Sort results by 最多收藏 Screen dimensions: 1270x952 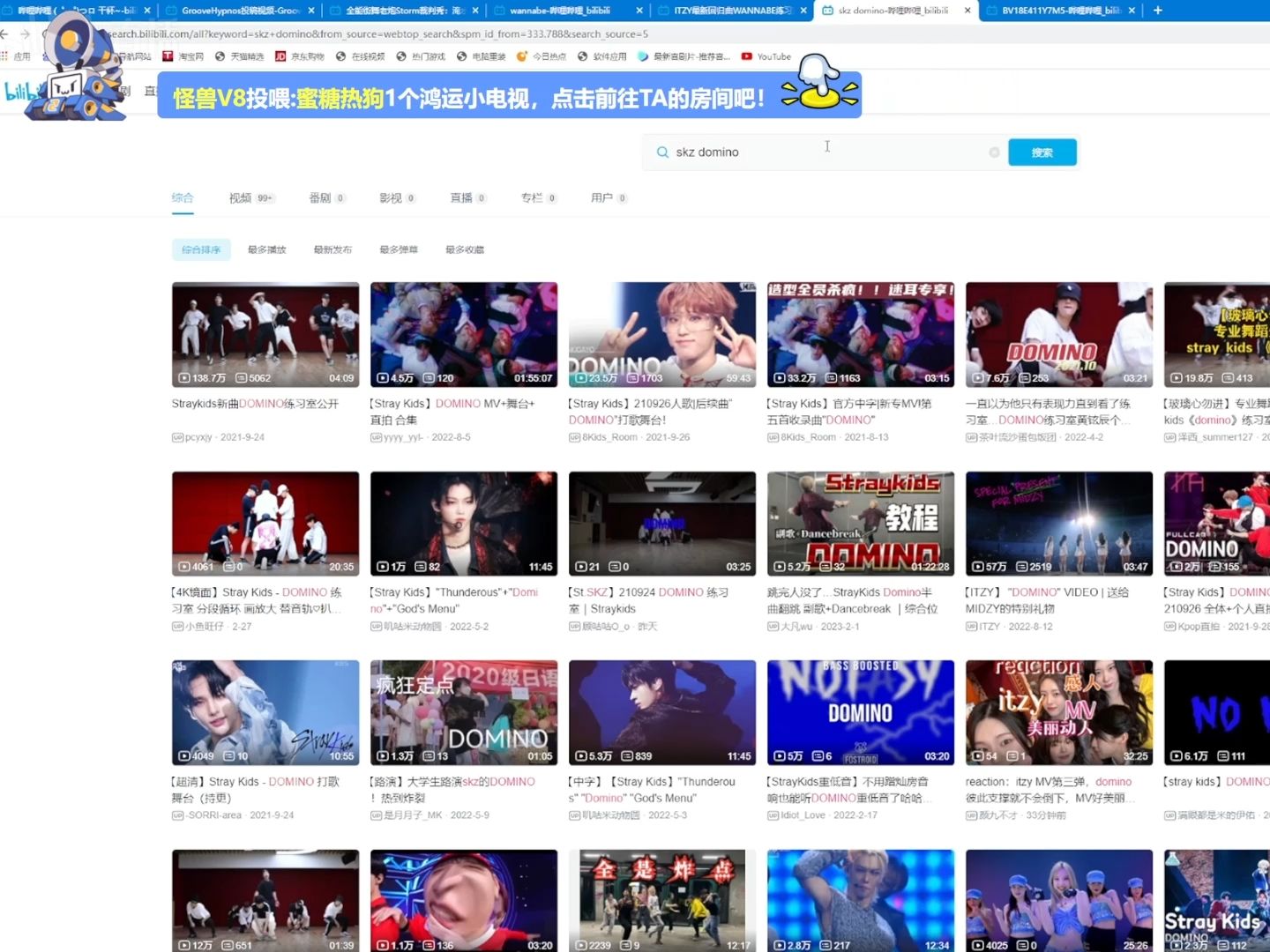[x=465, y=249]
